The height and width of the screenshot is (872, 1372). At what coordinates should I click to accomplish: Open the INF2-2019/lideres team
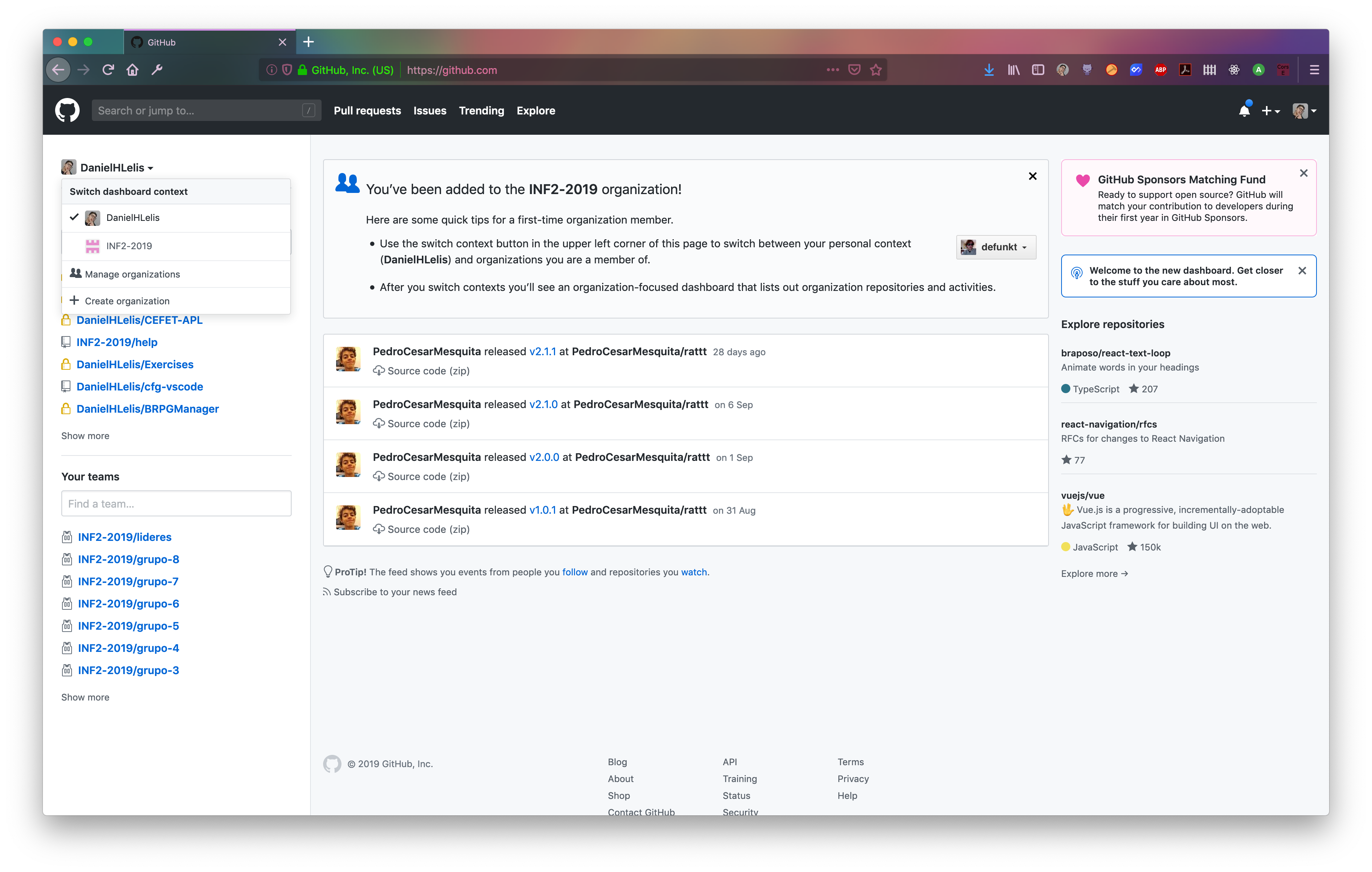(125, 537)
